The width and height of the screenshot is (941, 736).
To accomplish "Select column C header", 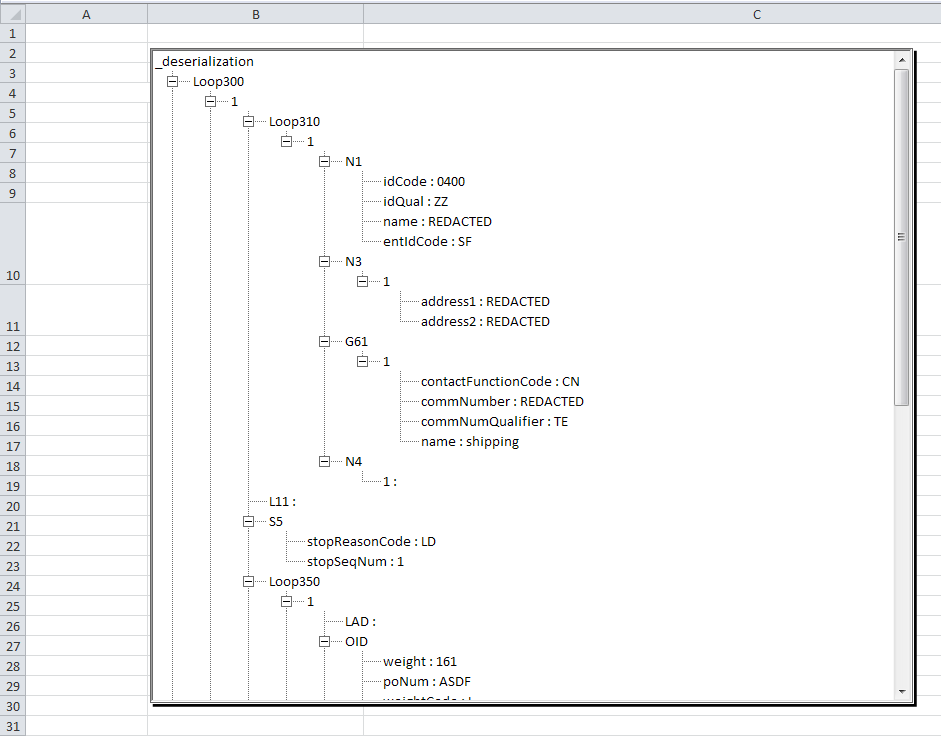I will pyautogui.click(x=652, y=14).
